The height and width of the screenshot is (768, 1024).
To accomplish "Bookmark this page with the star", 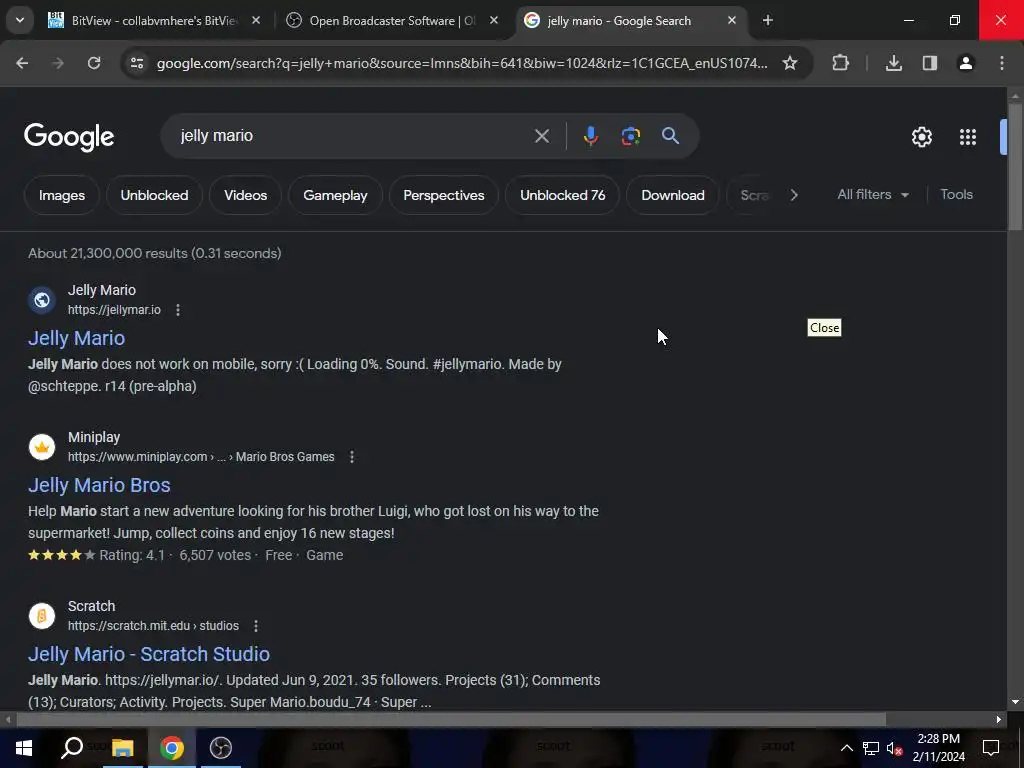I will [x=790, y=63].
